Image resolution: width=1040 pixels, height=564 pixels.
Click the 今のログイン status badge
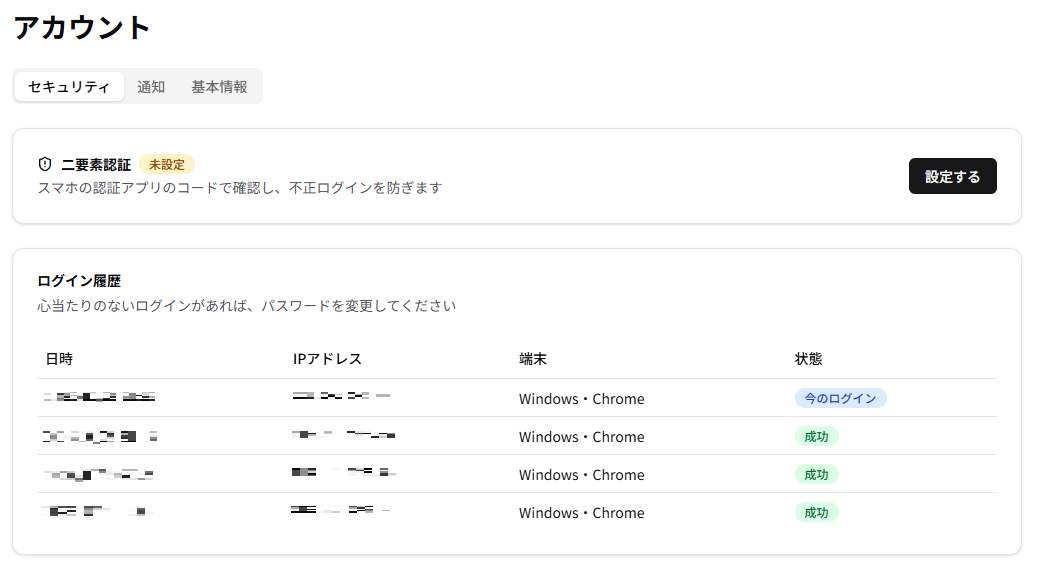pyautogui.click(x=840, y=398)
